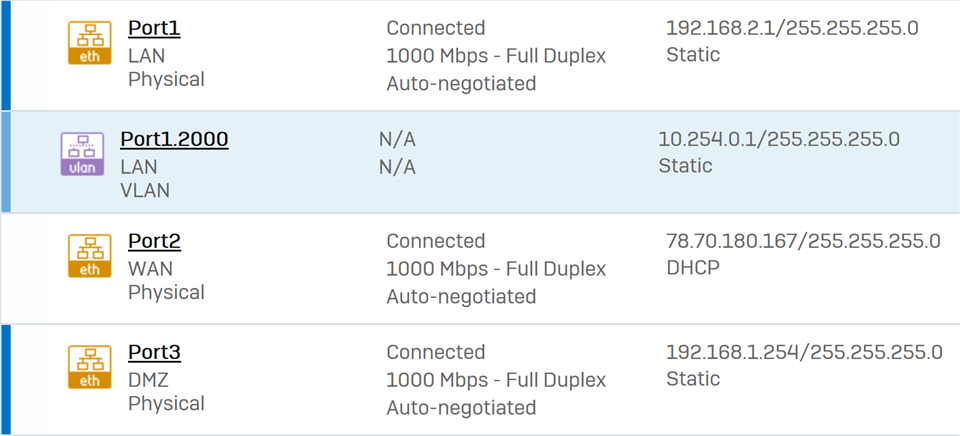Open the Port3 interface link
This screenshot has height=436, width=960.
[154, 353]
